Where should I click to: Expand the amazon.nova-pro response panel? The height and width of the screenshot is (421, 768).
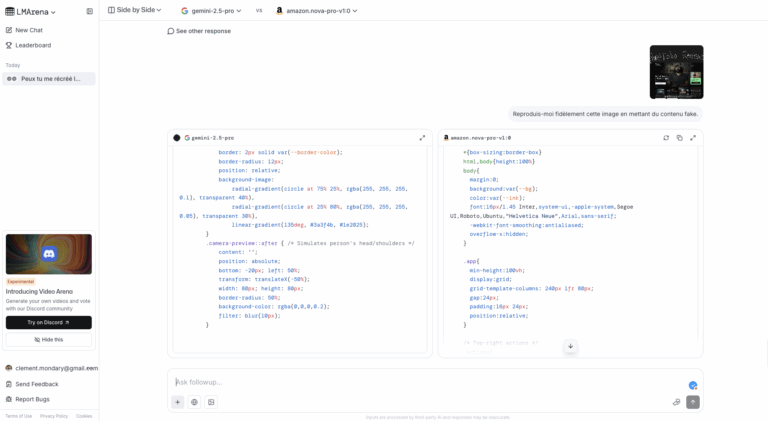[x=693, y=138]
